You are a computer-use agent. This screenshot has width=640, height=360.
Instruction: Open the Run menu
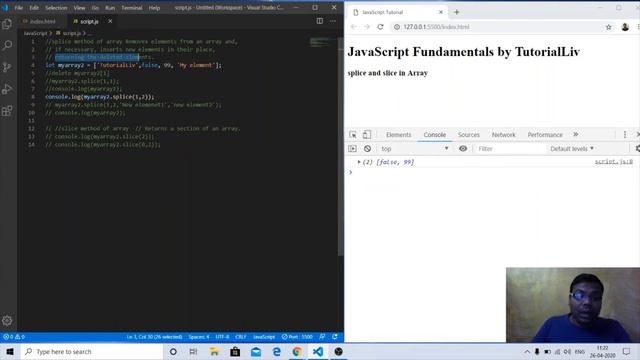pos(110,8)
